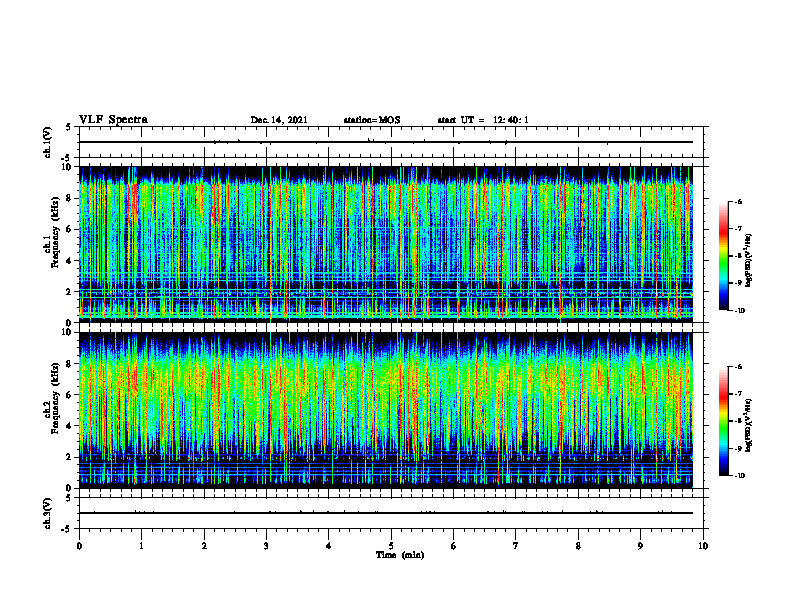Click the "-7" tick on ch.2 colorbar
The width and height of the screenshot is (792, 612).
click(x=738, y=394)
